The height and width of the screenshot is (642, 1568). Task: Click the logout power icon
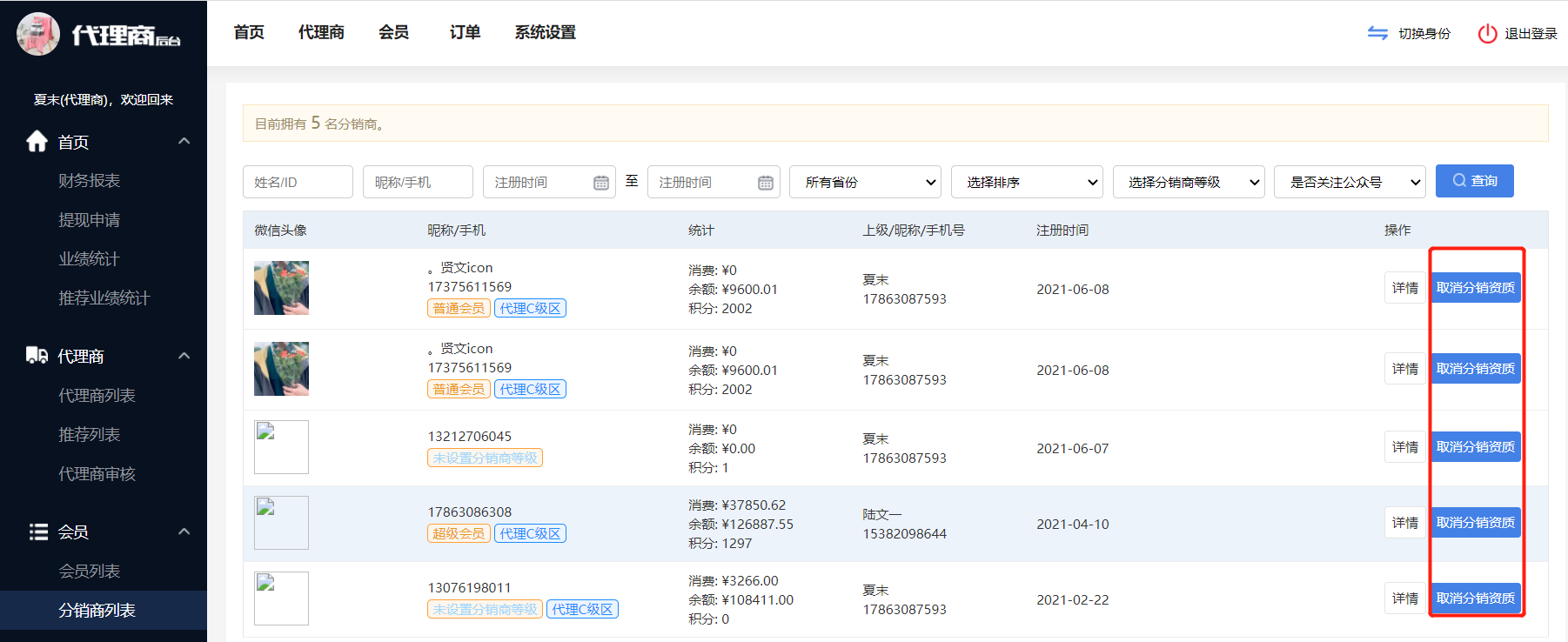coord(1487,33)
